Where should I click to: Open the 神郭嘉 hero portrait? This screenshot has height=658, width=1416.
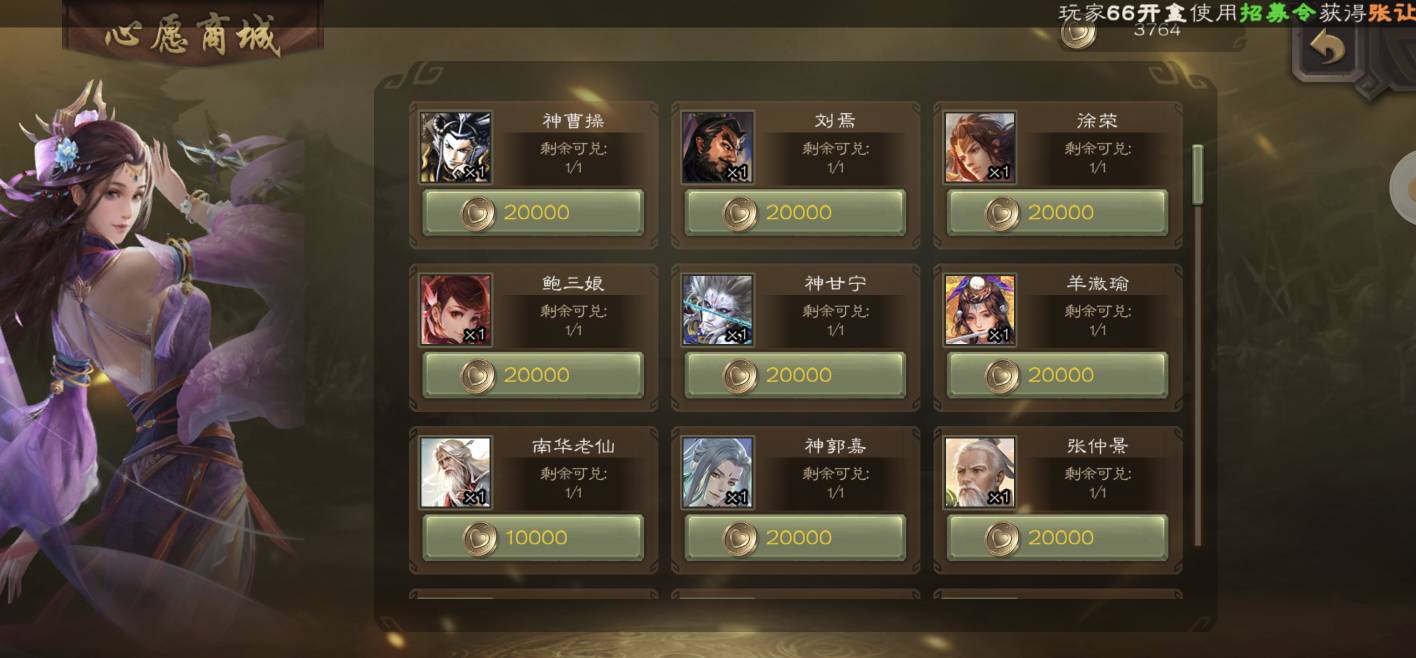pyautogui.click(x=717, y=472)
